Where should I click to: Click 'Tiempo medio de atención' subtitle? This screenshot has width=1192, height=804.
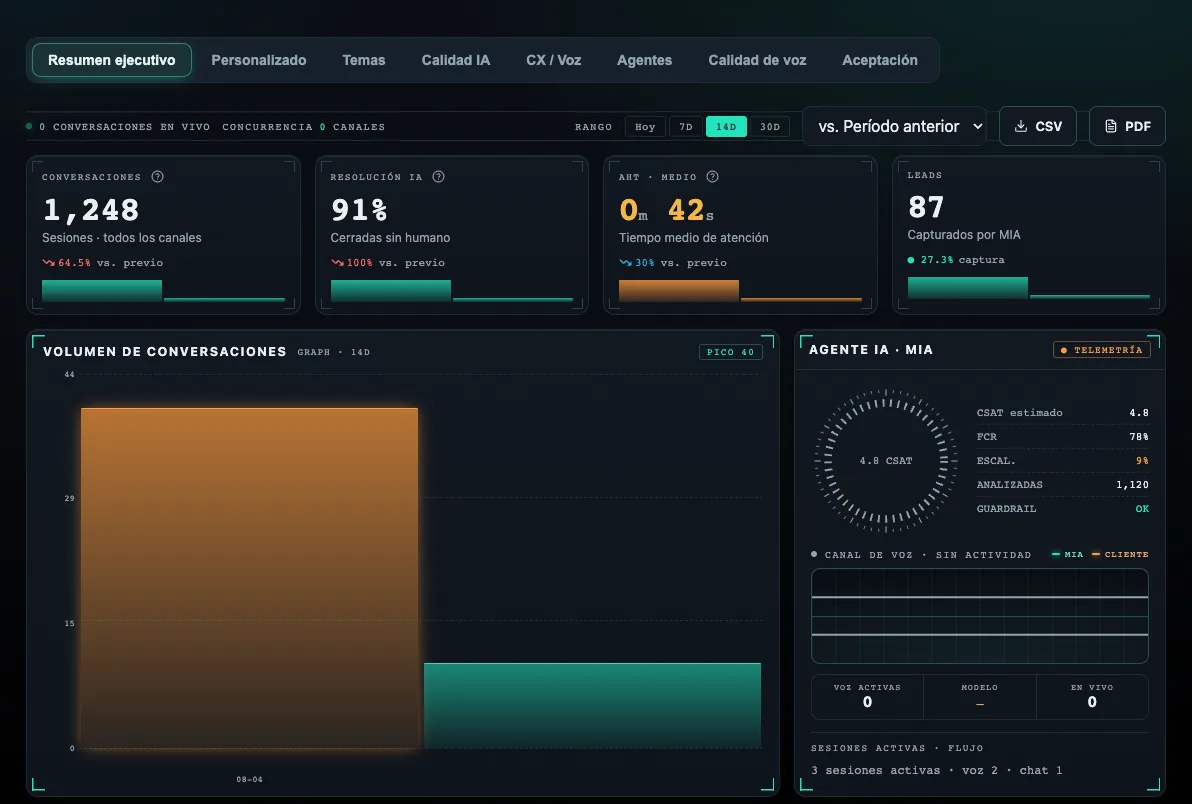coord(693,238)
